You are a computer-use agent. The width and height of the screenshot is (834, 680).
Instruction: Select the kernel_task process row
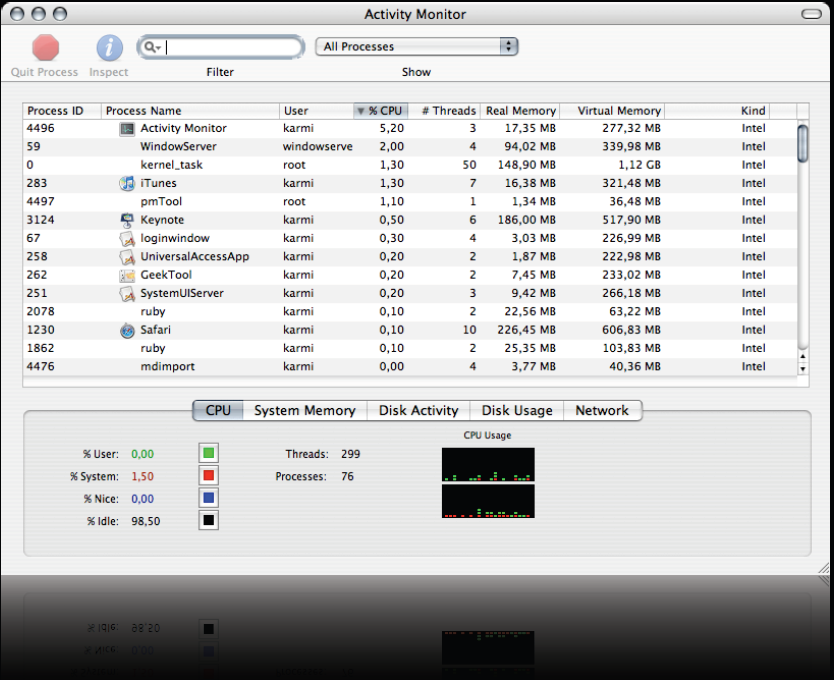point(410,165)
